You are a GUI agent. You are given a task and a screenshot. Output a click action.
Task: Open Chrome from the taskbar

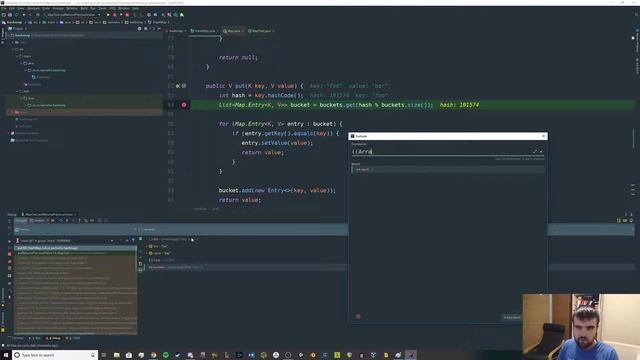(153, 355)
